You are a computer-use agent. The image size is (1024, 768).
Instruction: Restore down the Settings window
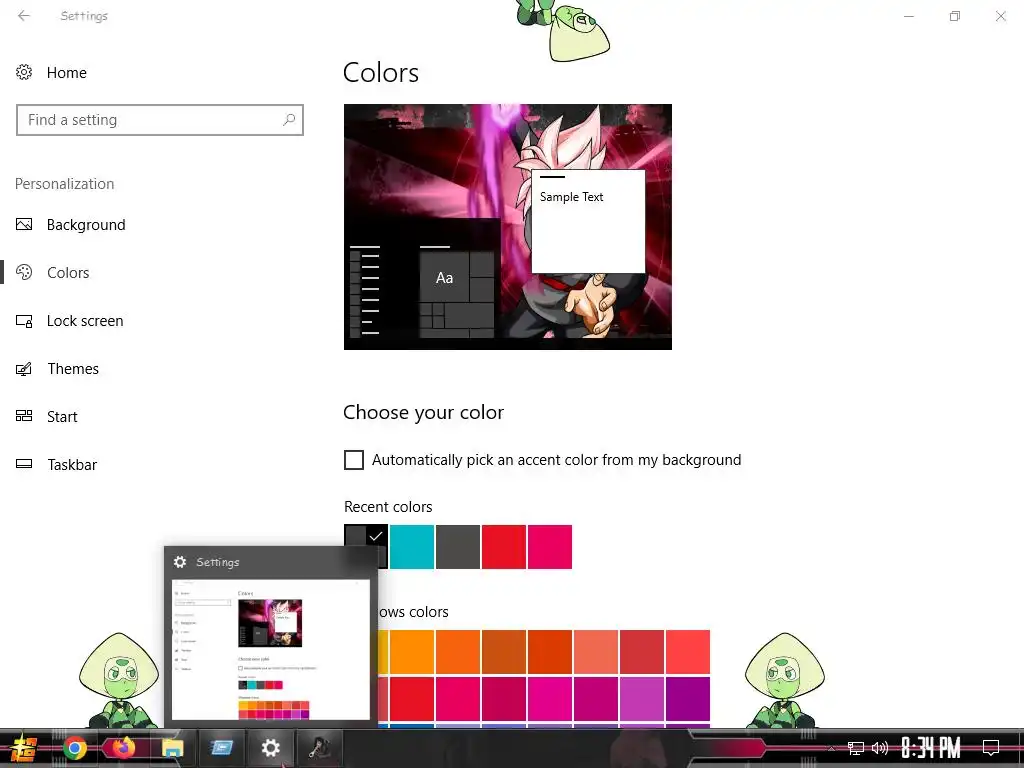pyautogui.click(x=954, y=16)
